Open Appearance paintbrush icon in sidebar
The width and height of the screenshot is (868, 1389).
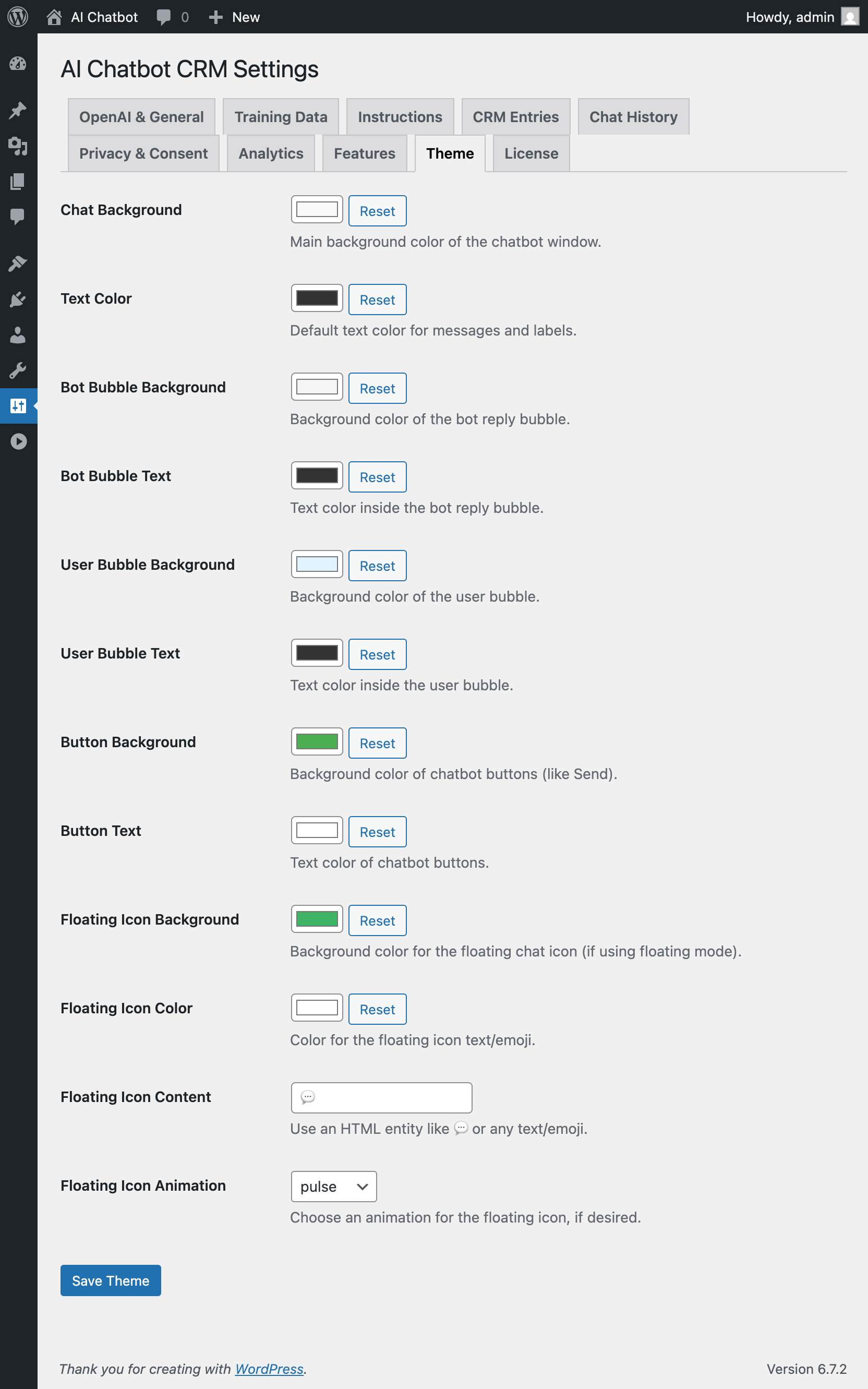tap(18, 264)
